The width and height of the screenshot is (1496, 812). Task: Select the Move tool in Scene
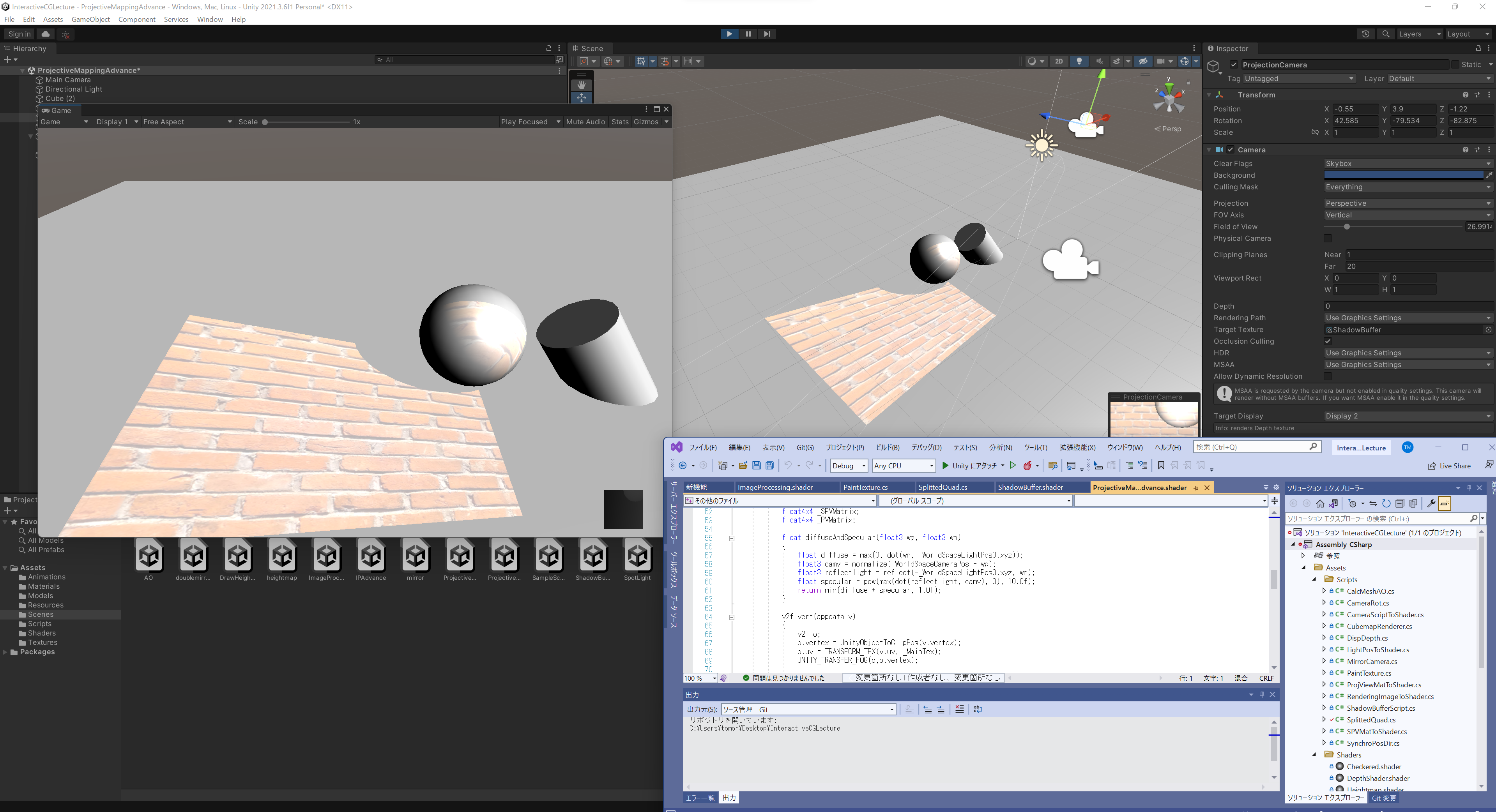click(581, 97)
